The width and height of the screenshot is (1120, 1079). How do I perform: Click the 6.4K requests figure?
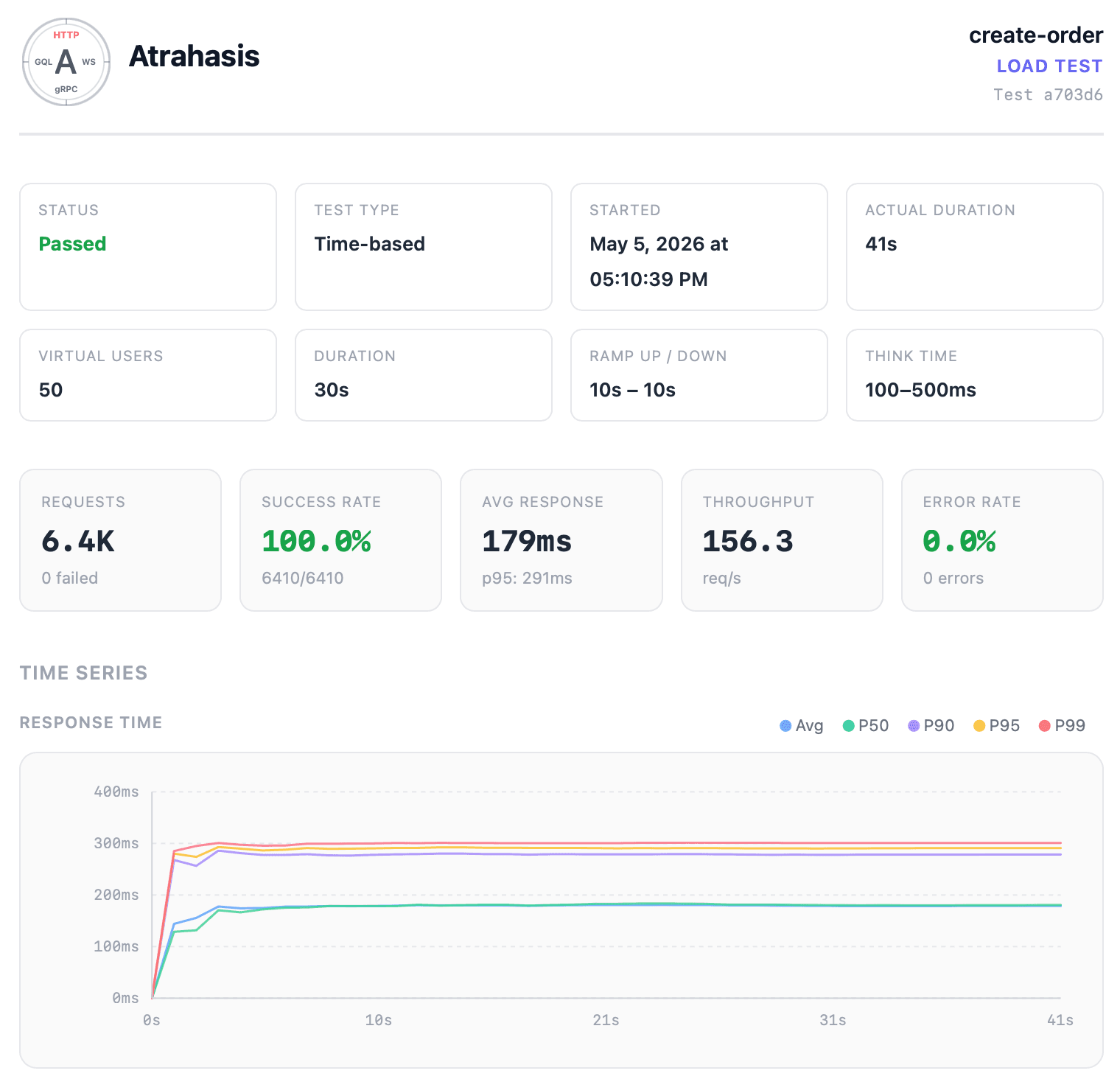78,541
